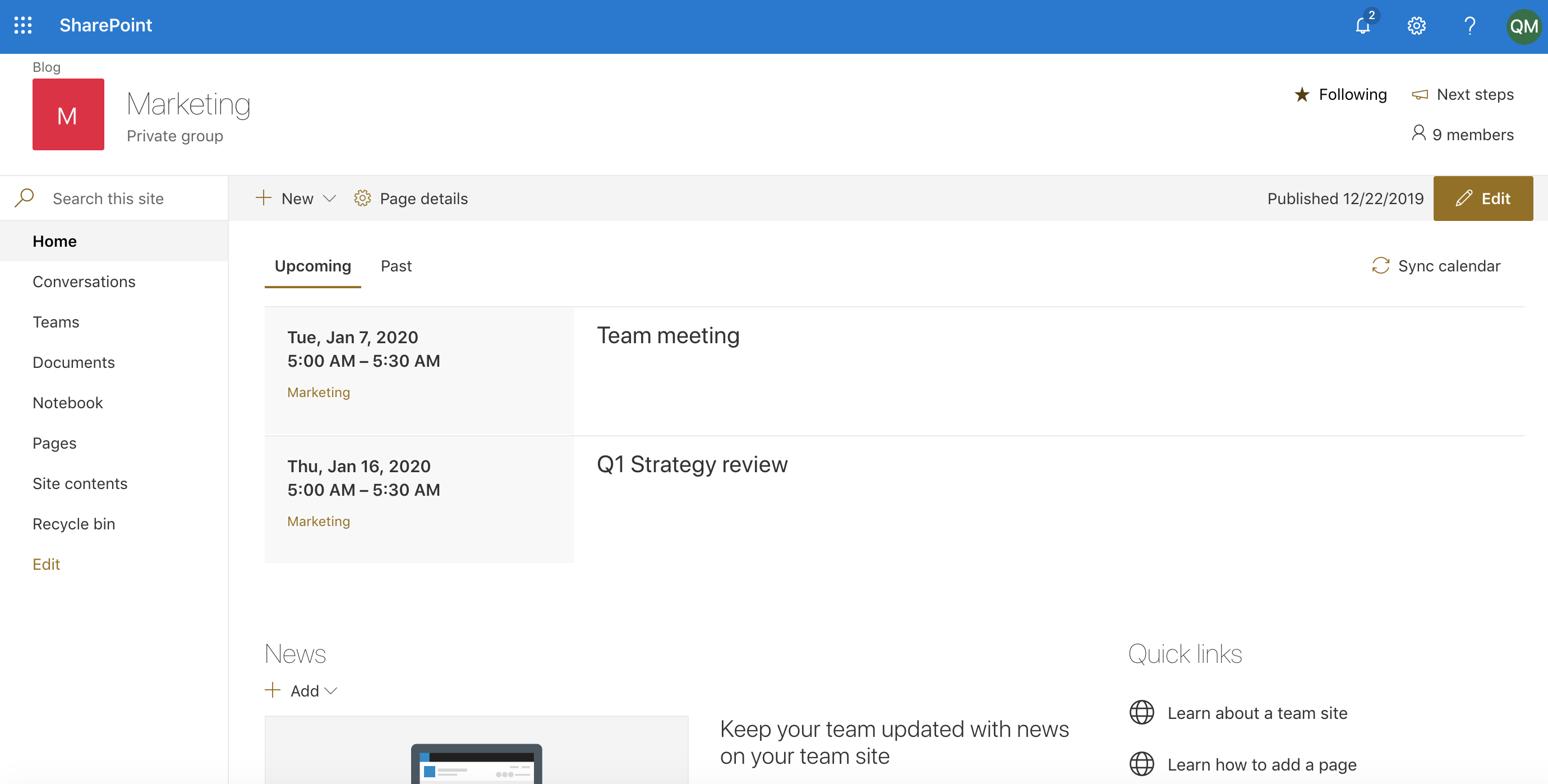The image size is (1548, 784).
Task: Switch to the Past events tab
Action: [x=396, y=266]
